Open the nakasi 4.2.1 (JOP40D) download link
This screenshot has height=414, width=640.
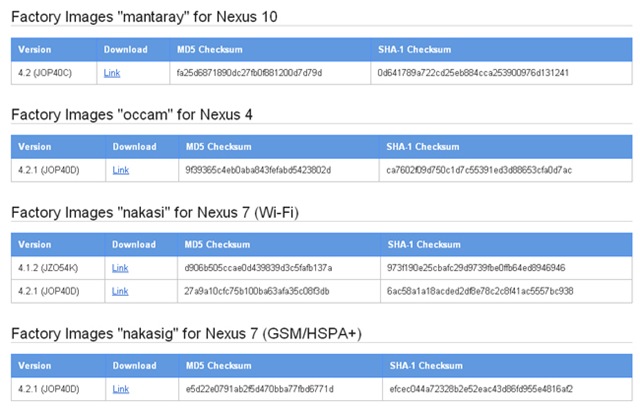tap(120, 292)
